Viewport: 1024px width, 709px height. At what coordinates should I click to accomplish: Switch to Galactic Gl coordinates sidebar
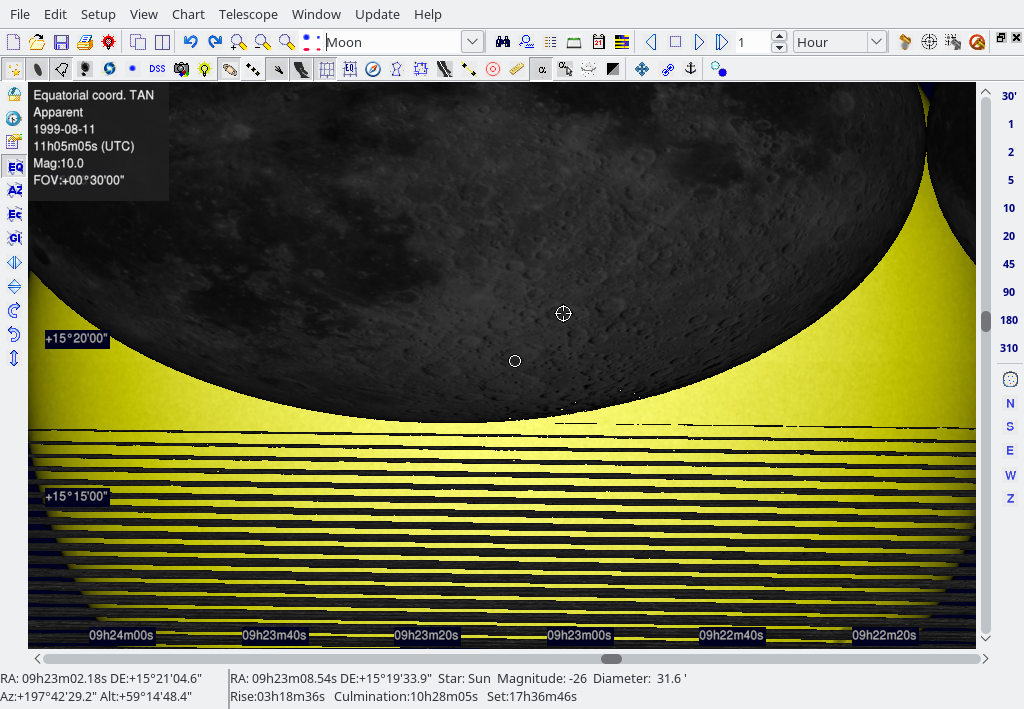14,238
